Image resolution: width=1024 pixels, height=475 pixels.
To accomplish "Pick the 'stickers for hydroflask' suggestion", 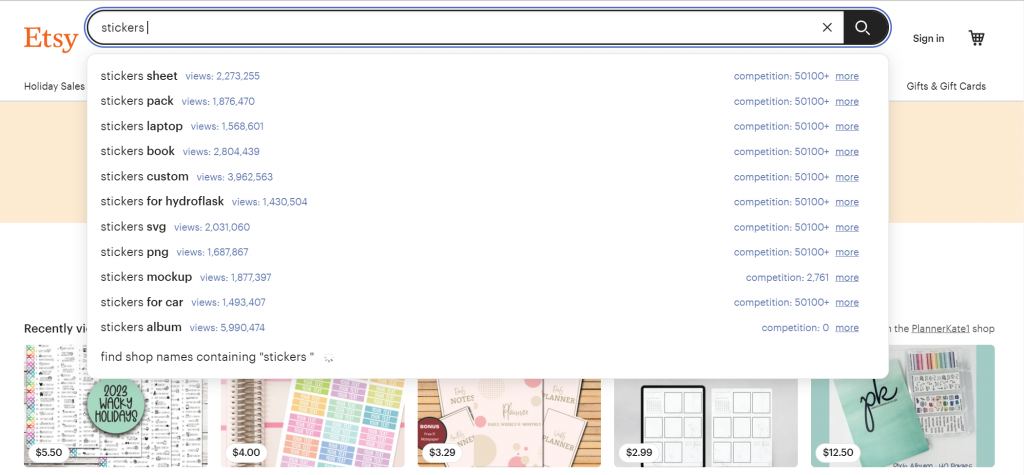I will click(x=162, y=202).
